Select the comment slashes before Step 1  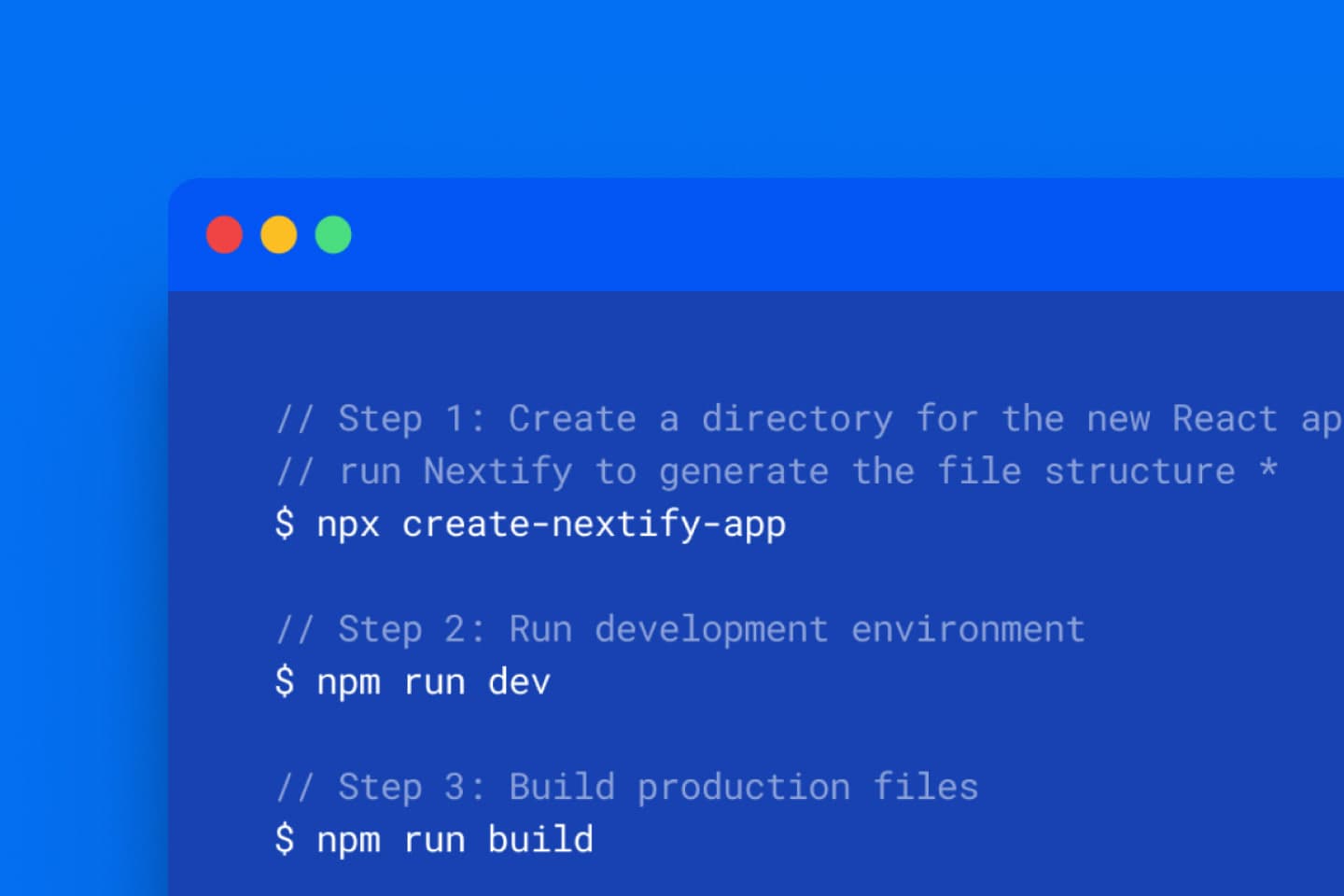pos(297,419)
